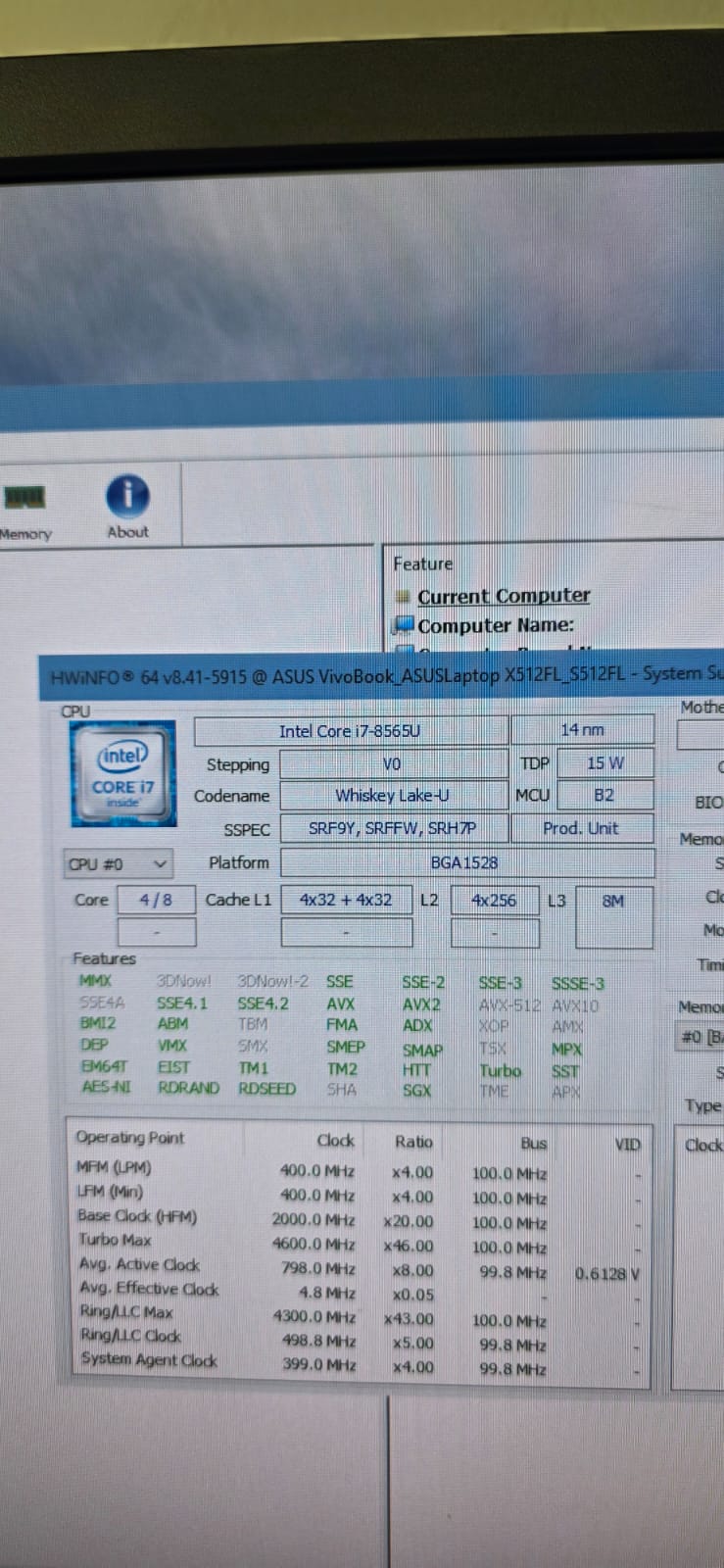The height and width of the screenshot is (1568, 724).
Task: Click the SMEP feature label
Action: (x=346, y=1047)
